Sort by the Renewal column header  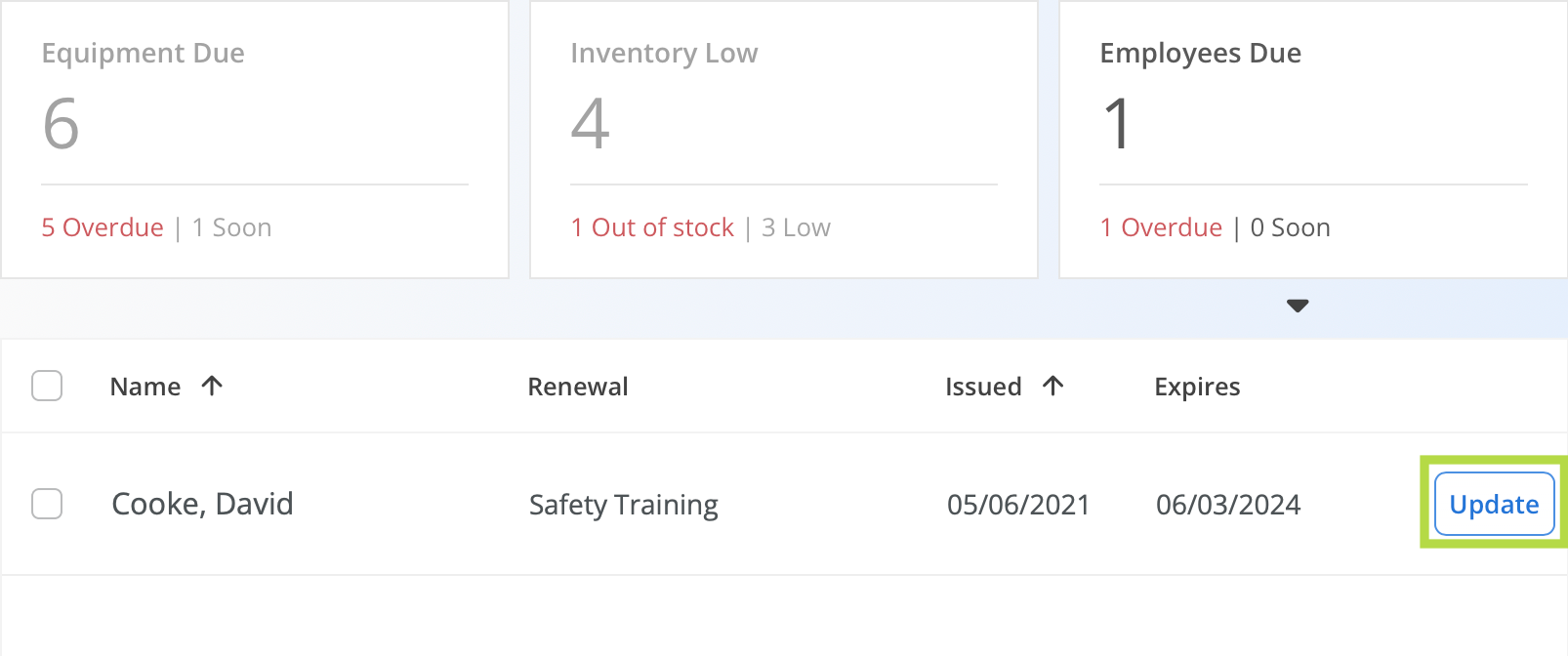click(x=578, y=387)
